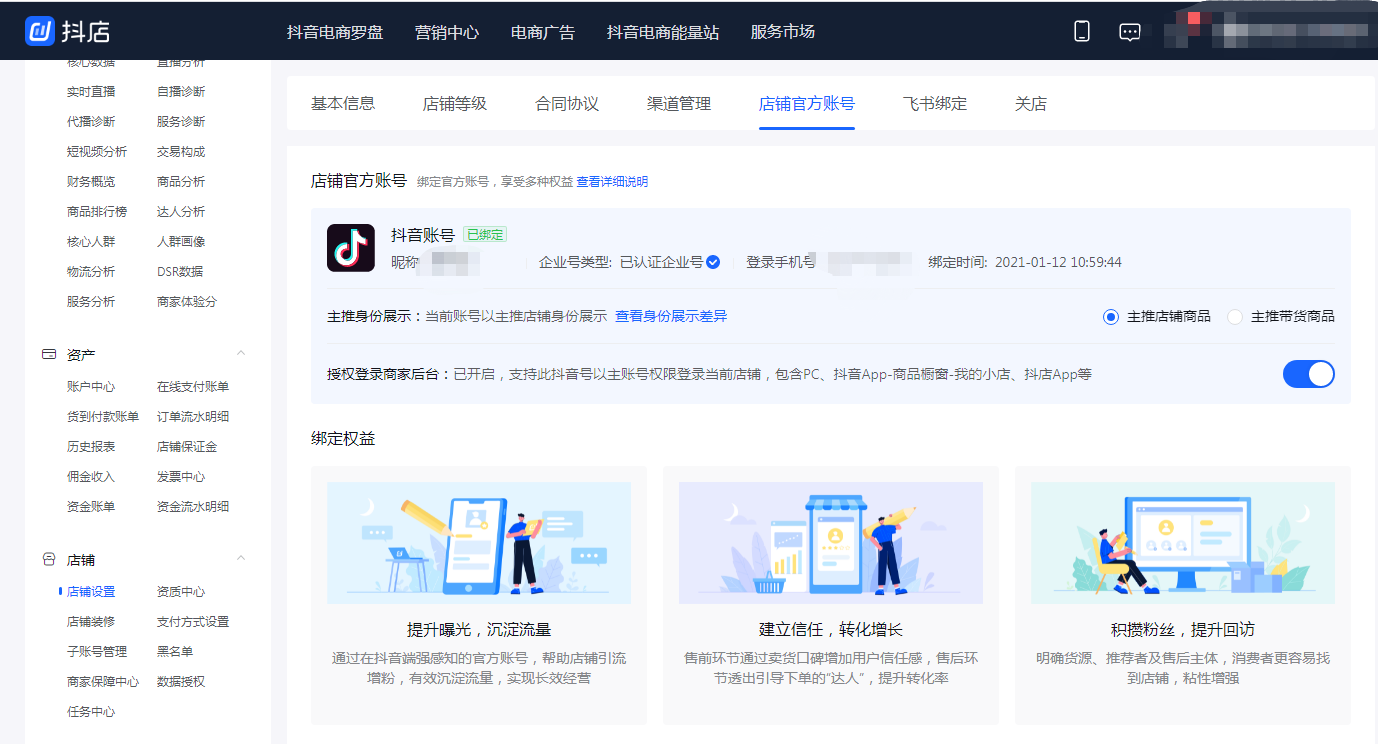Open 核心人群 in sidebar

pyautogui.click(x=91, y=241)
